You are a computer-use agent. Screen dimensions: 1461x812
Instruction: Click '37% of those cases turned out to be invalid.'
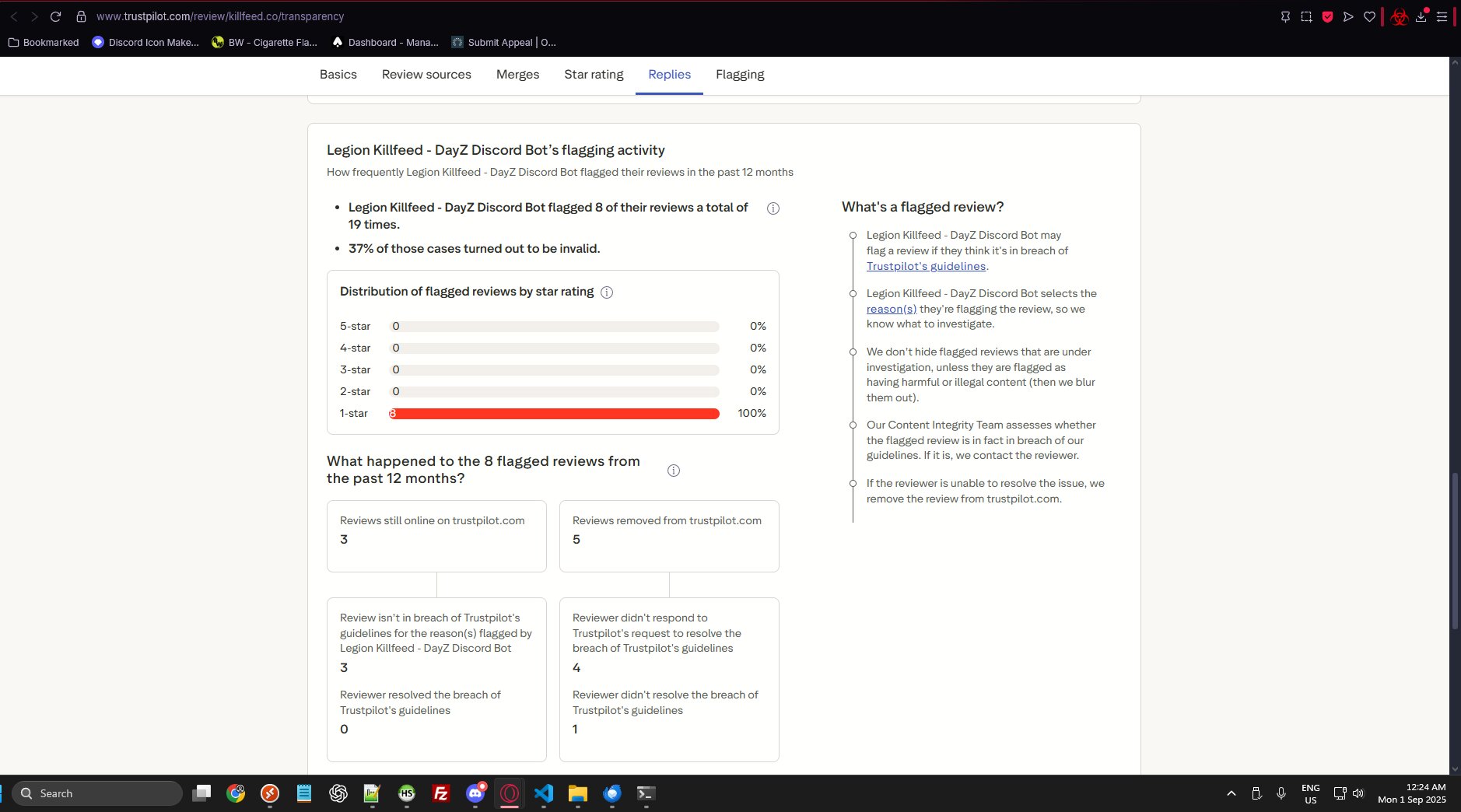[474, 249]
